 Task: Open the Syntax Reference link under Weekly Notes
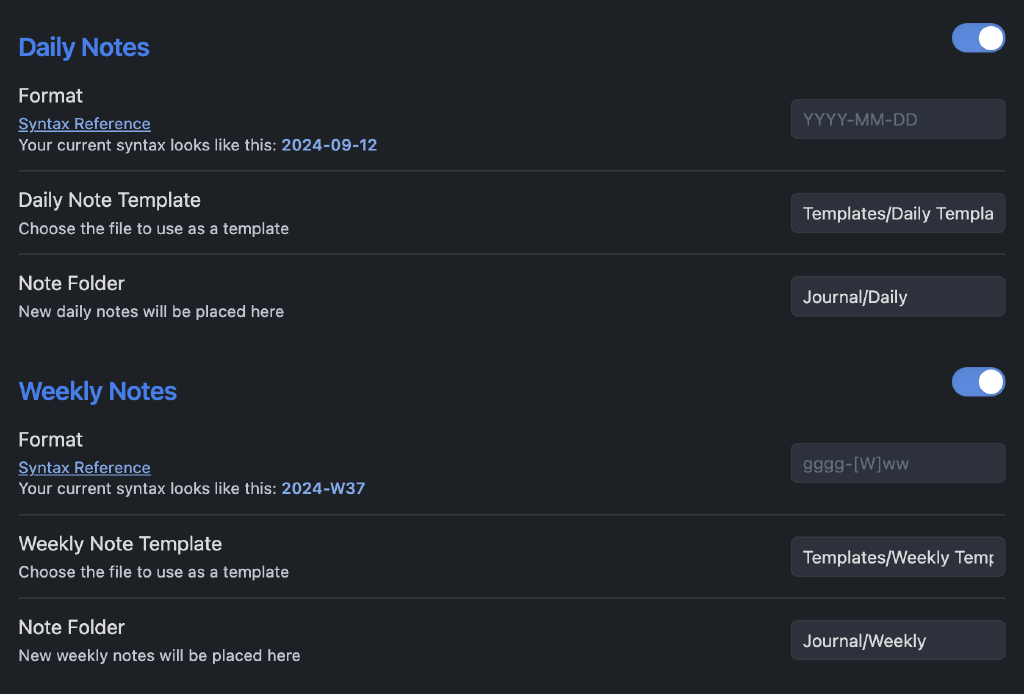(x=84, y=467)
